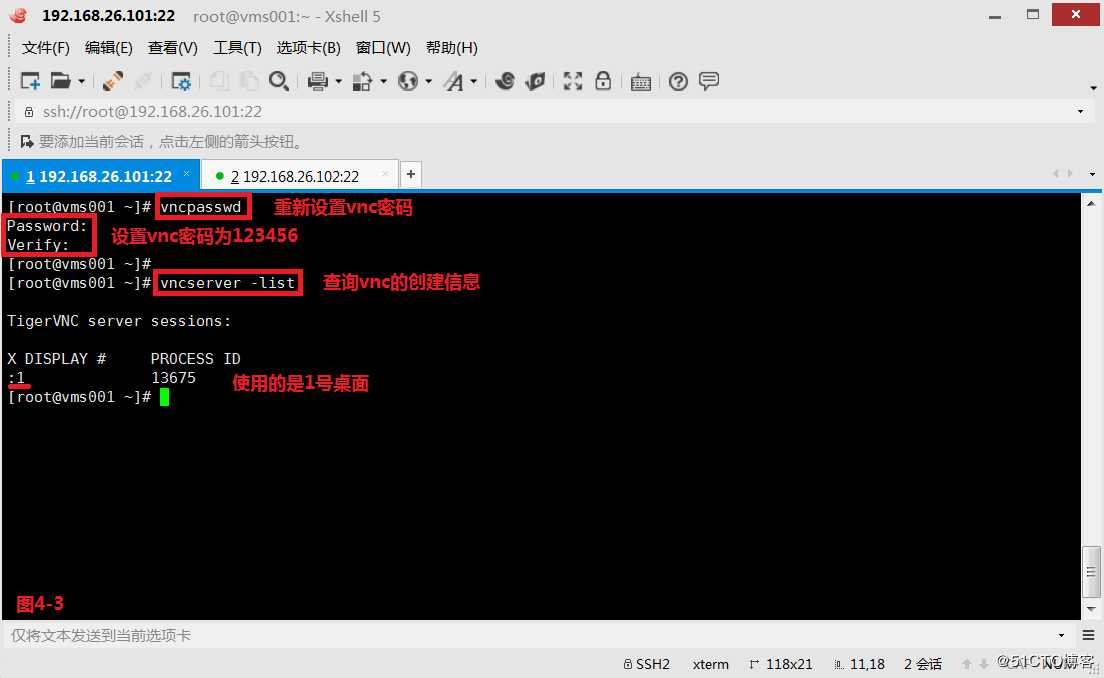Screen dimensions: 1104x678
Task: Open the font selector dropdown arrow
Action: click(473, 81)
